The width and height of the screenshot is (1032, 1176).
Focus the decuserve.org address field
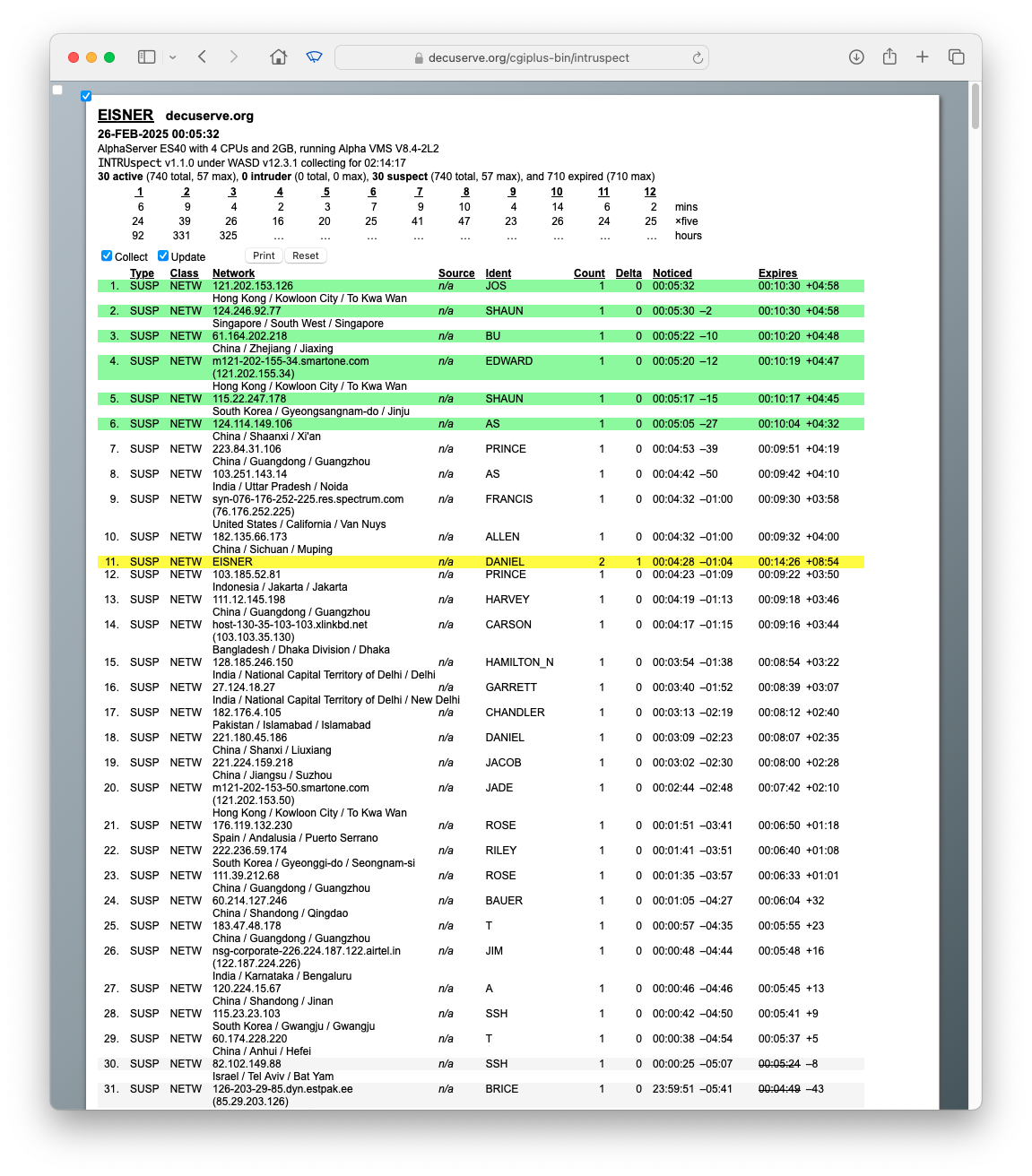click(x=522, y=57)
